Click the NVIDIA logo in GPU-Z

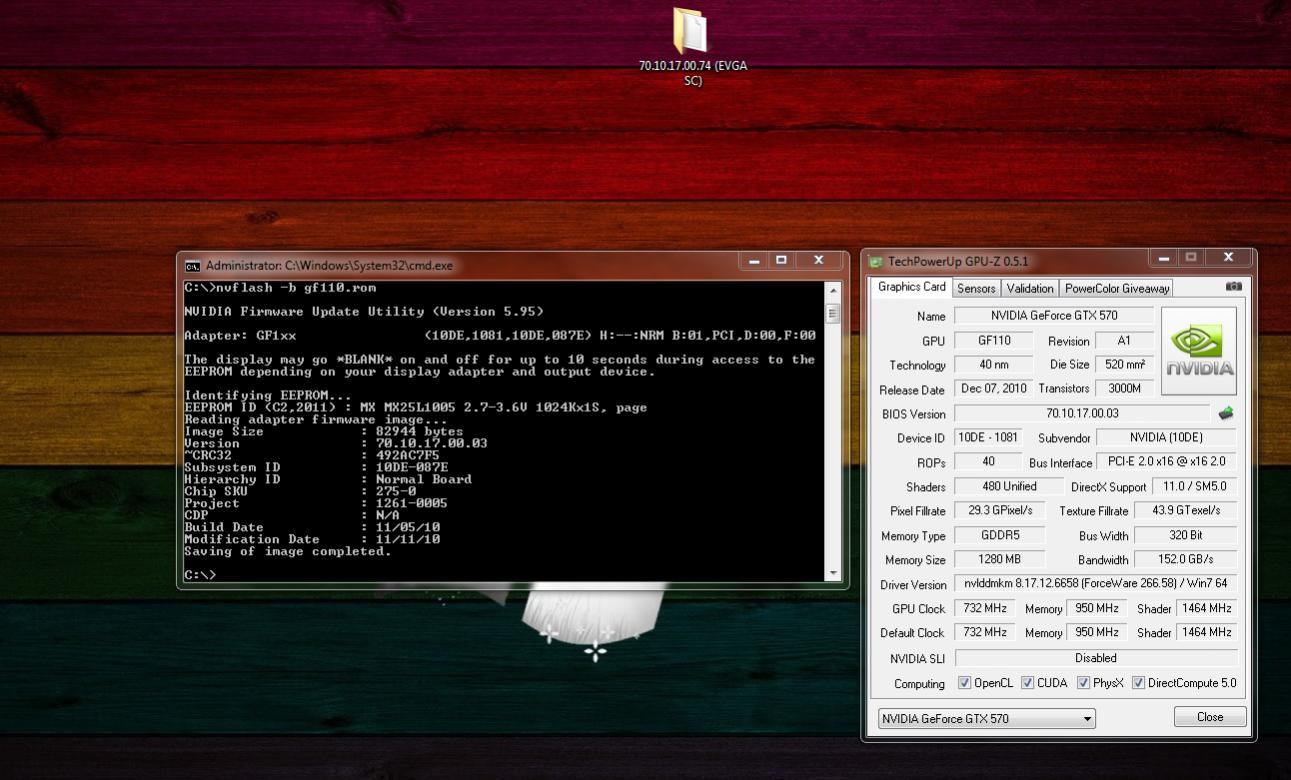(x=1199, y=352)
